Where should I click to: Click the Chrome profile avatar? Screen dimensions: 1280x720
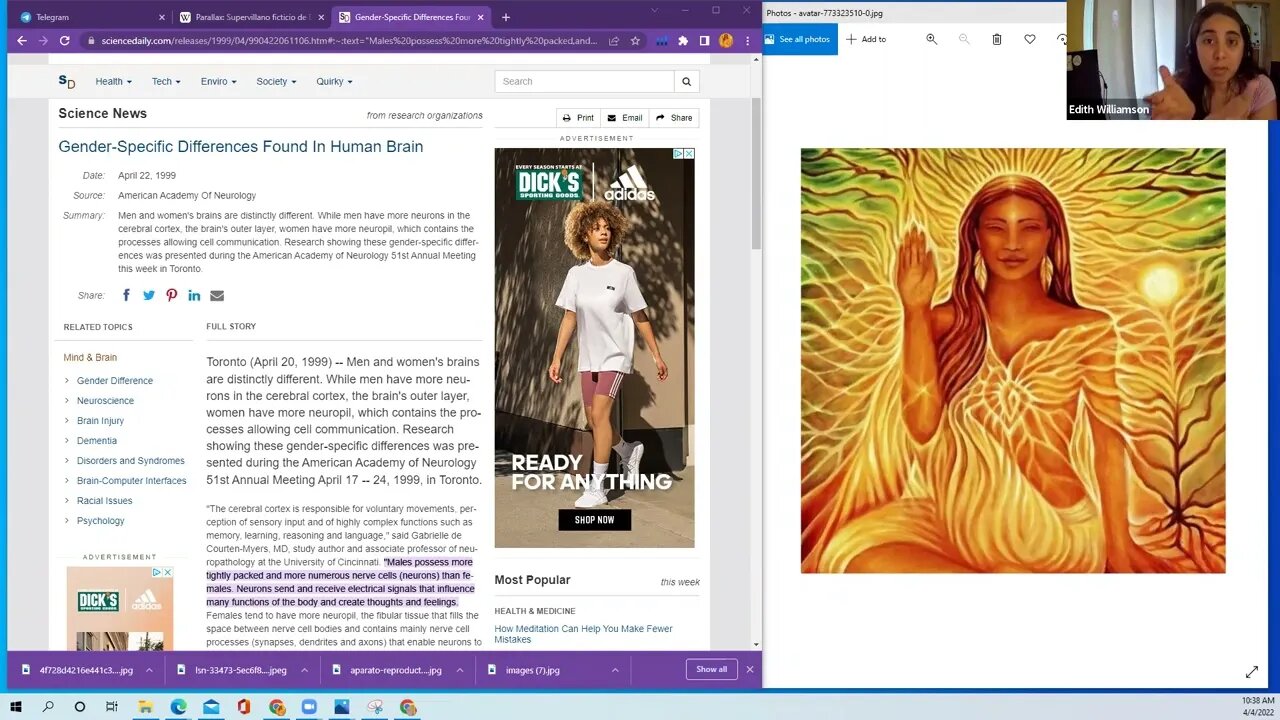point(726,41)
